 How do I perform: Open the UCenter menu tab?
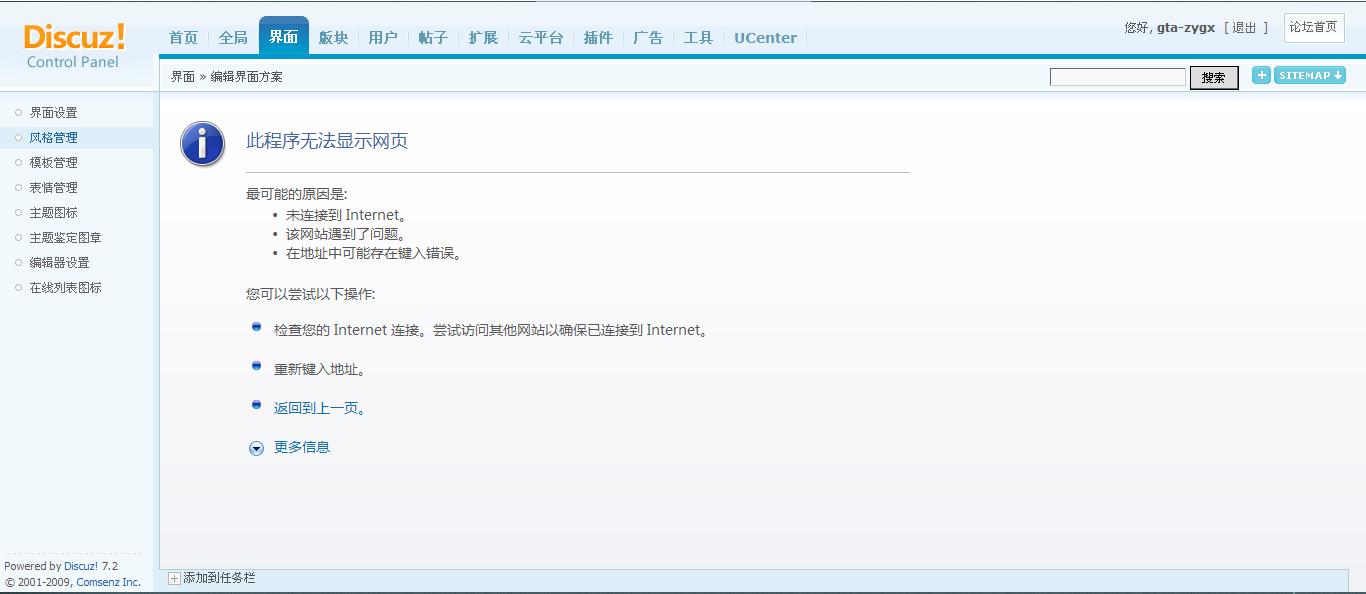pyautogui.click(x=765, y=37)
